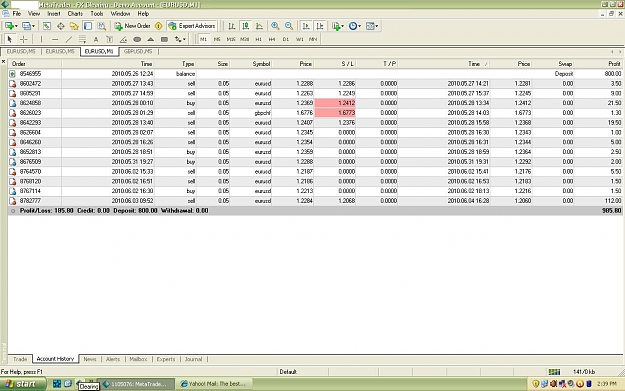Open the Charts menu

pyautogui.click(x=75, y=14)
